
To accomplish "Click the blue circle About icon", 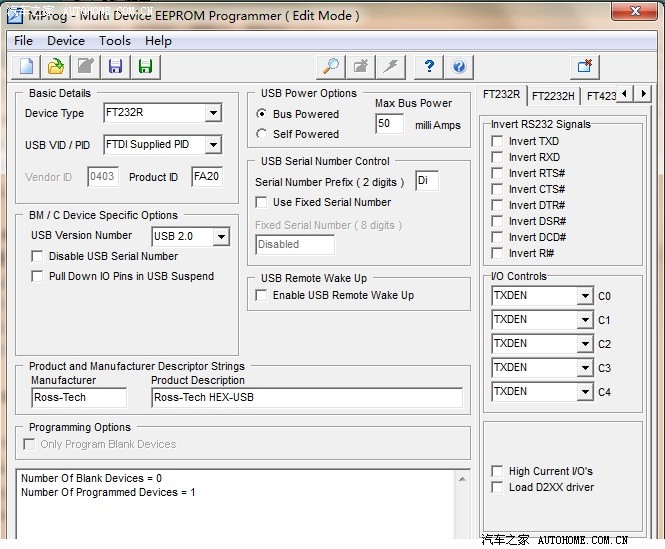I will click(459, 67).
